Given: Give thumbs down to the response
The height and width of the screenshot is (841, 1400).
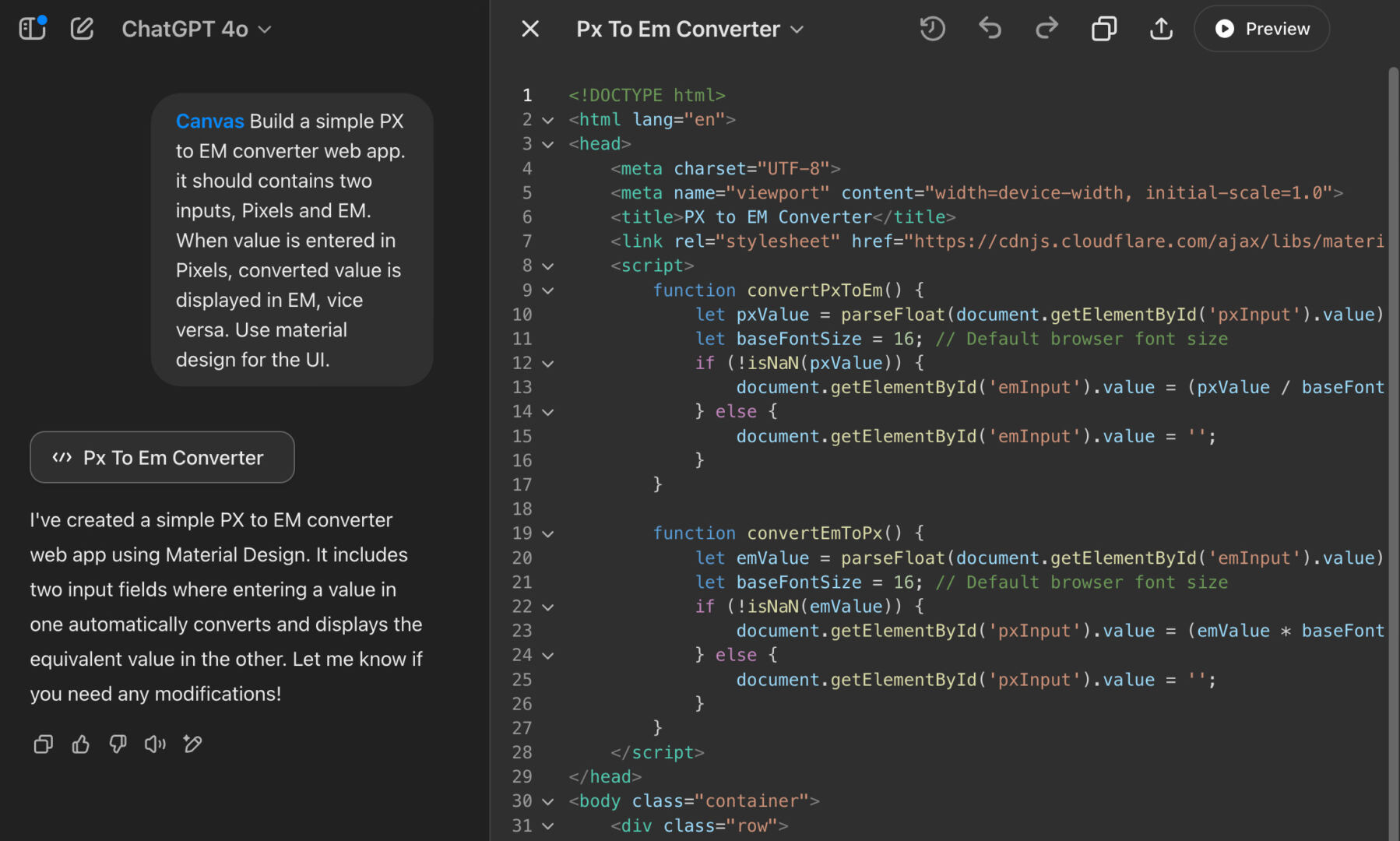Looking at the screenshot, I should click(x=118, y=744).
